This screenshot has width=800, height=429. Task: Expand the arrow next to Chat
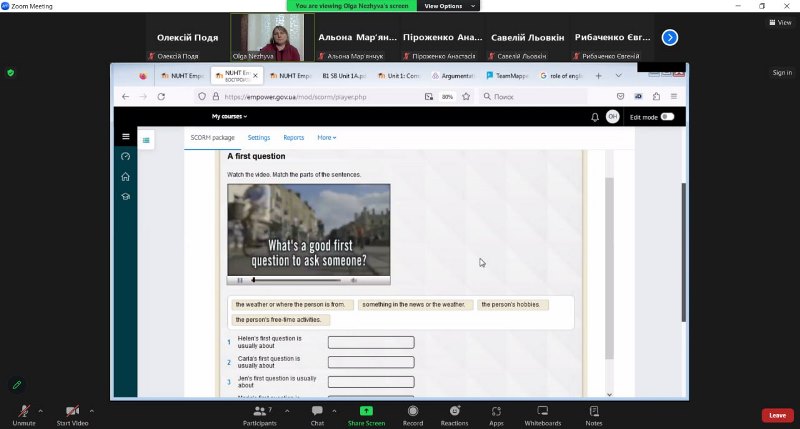point(334,411)
